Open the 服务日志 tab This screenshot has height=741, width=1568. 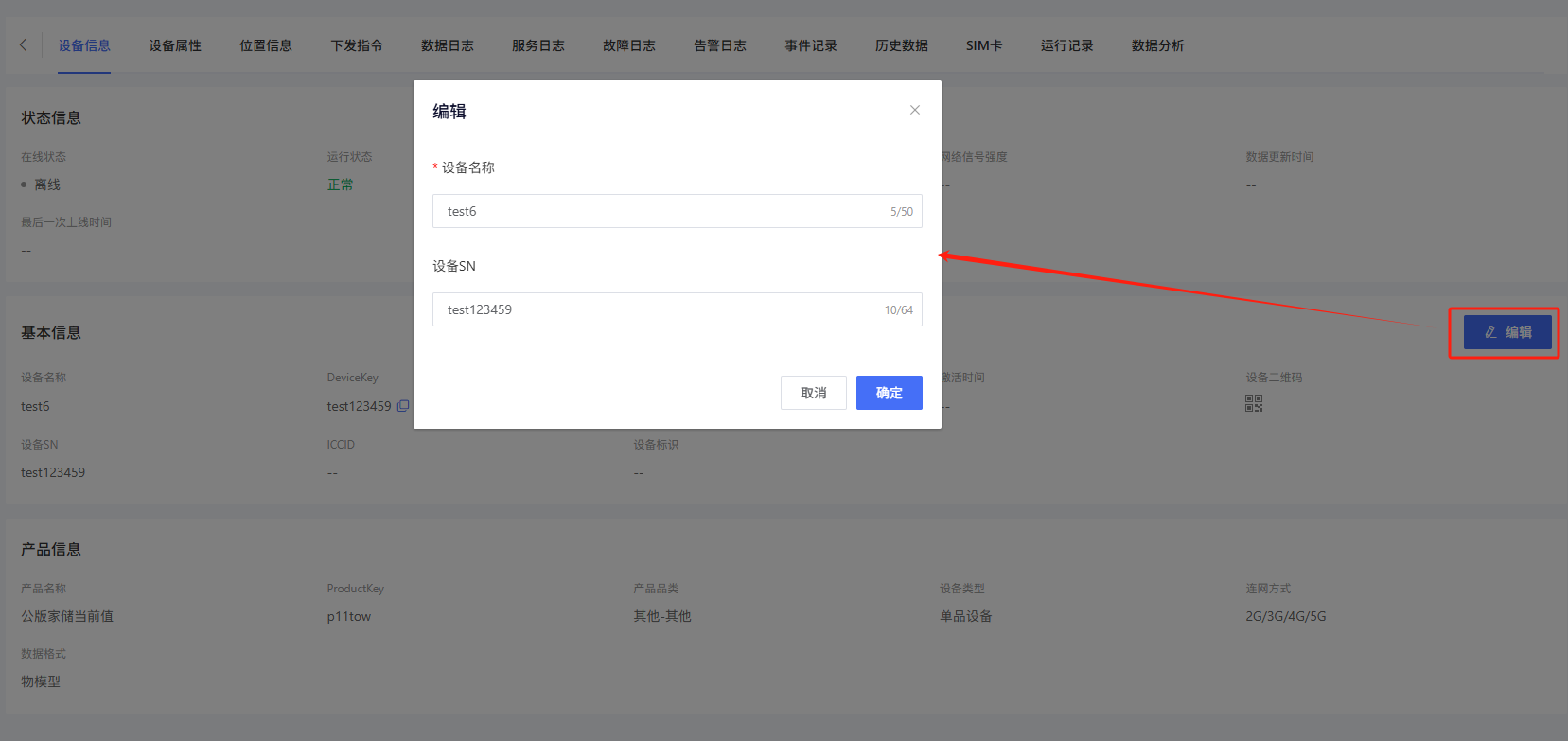538,45
